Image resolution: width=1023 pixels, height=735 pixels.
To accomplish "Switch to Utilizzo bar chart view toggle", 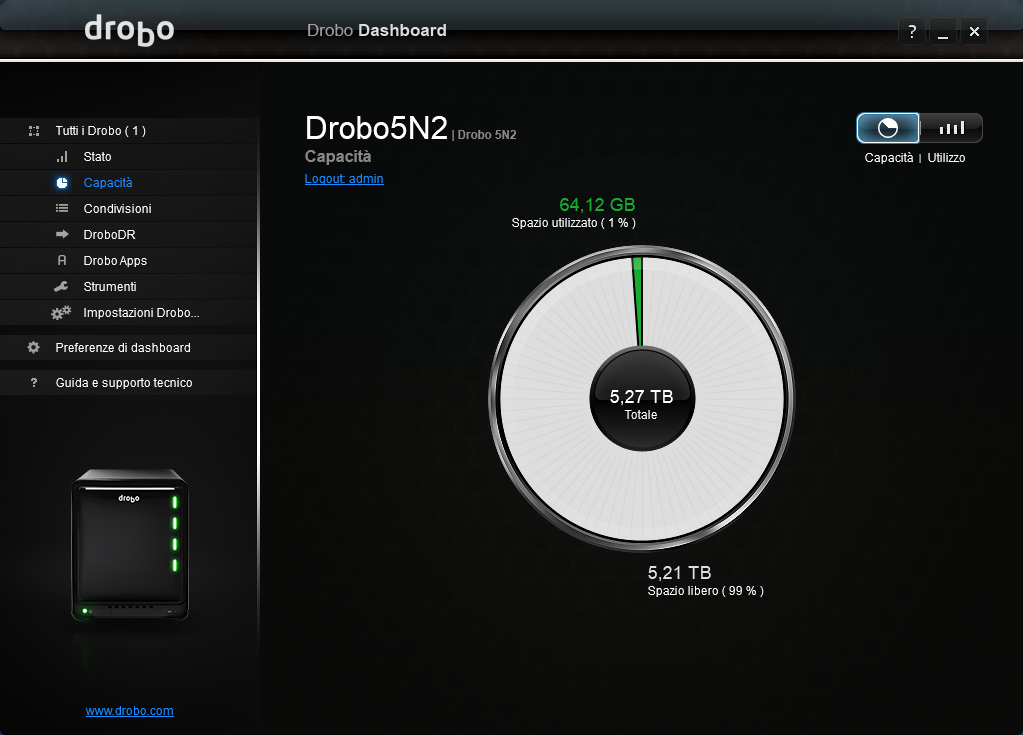I will [951, 128].
